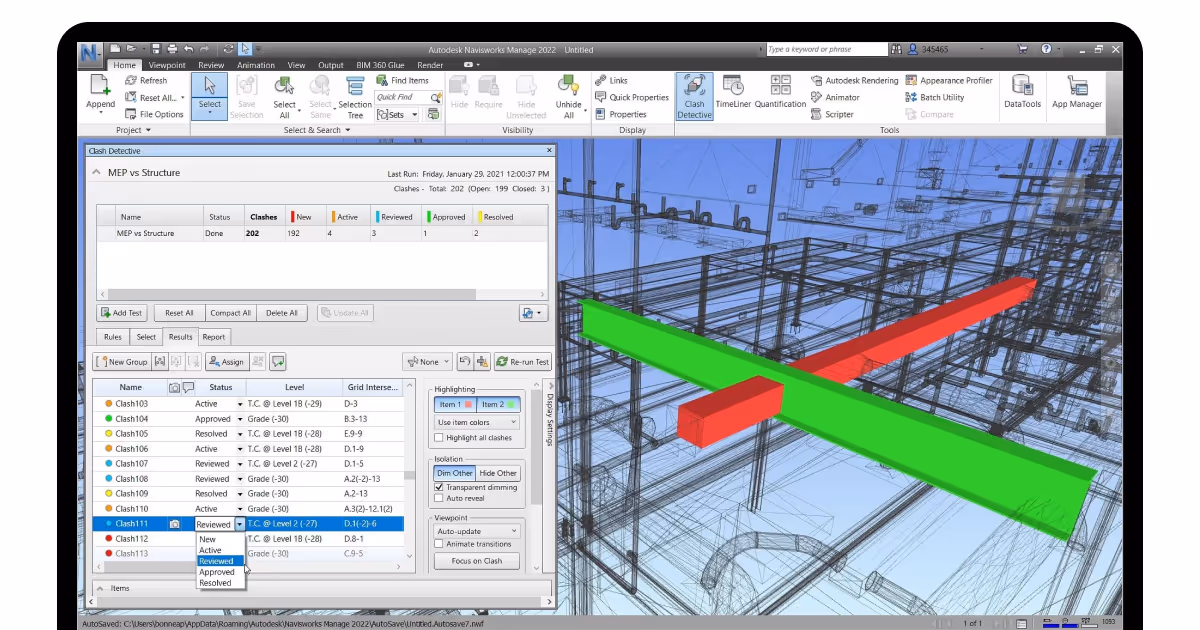This screenshot has width=1200, height=630.
Task: Click the shopping cart icon in title bar
Action: tap(1022, 48)
